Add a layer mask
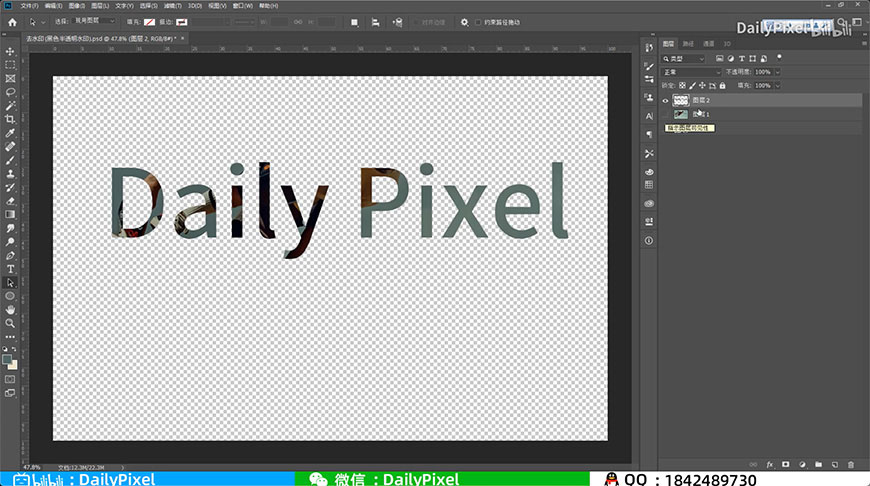Image resolution: width=870 pixels, height=486 pixels. (786, 464)
